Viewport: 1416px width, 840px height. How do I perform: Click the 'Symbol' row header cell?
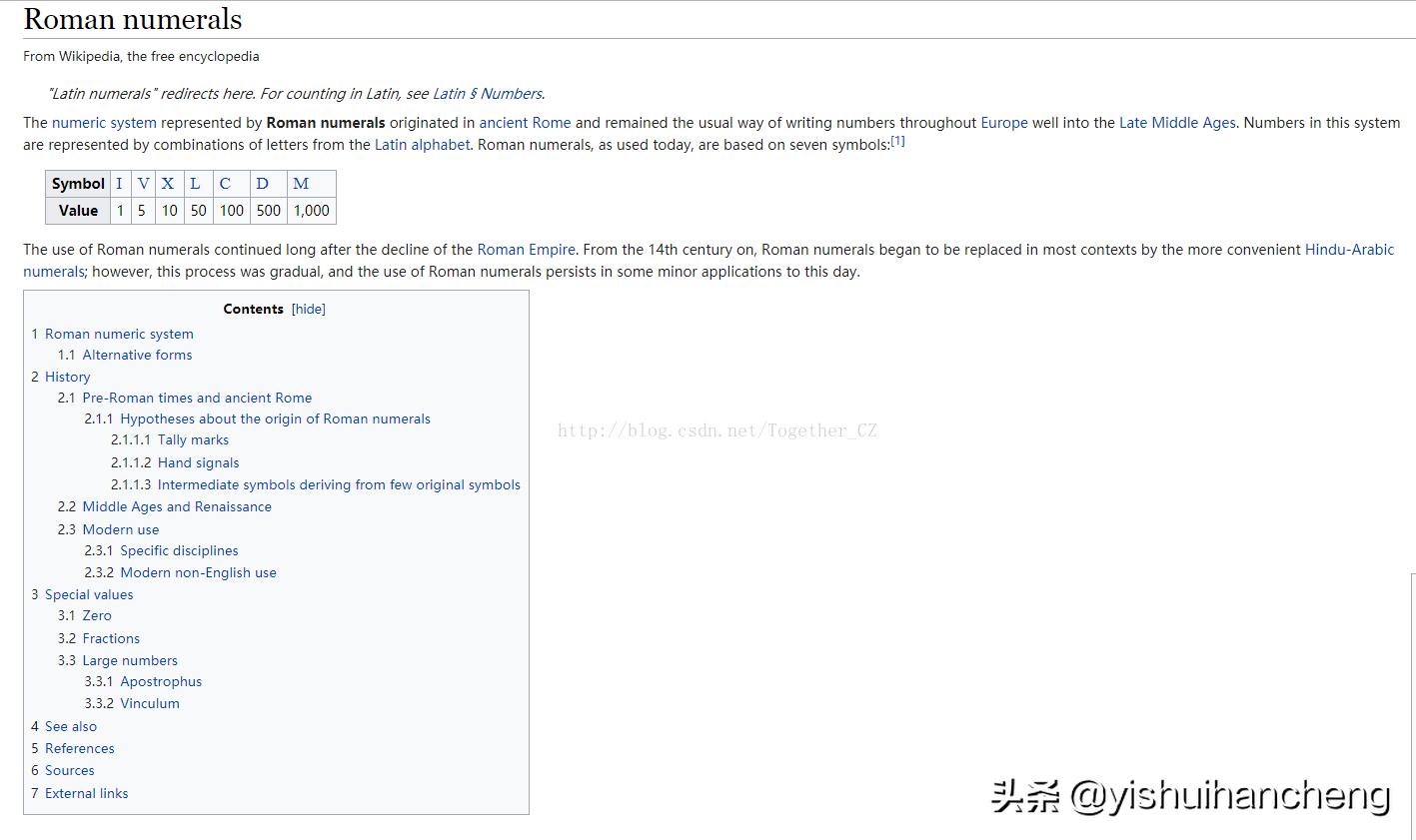[78, 184]
